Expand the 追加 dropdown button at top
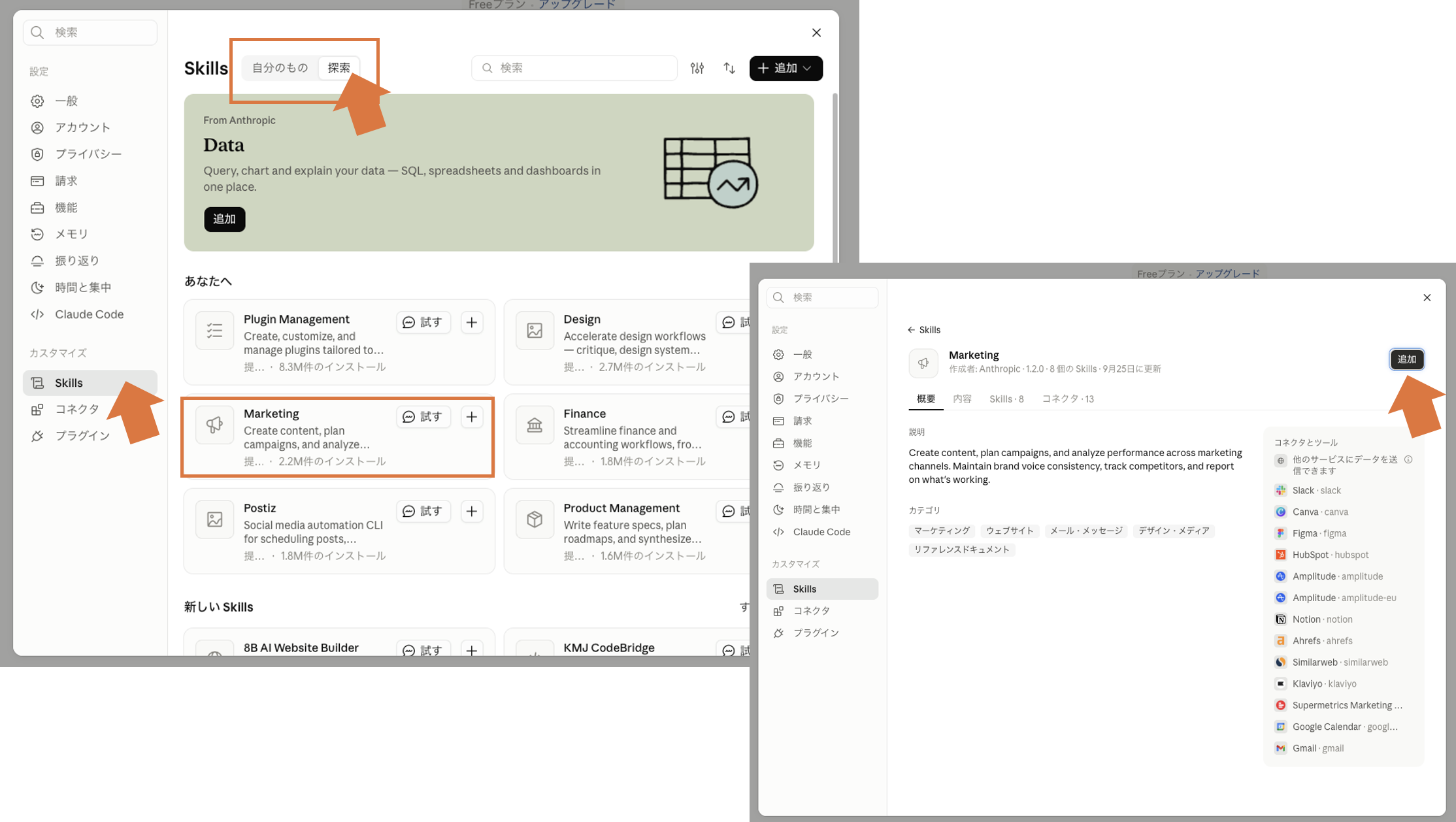This screenshot has height=822, width=1456. pos(786,68)
